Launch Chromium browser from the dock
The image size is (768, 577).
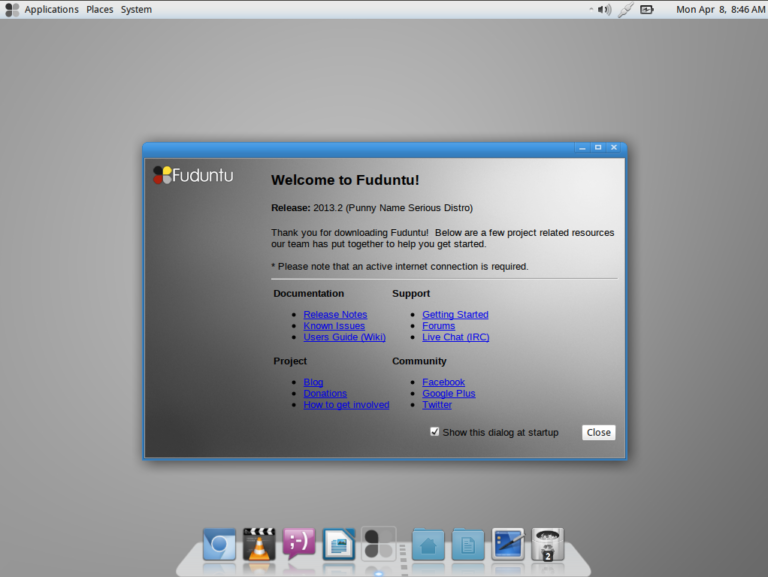click(219, 544)
